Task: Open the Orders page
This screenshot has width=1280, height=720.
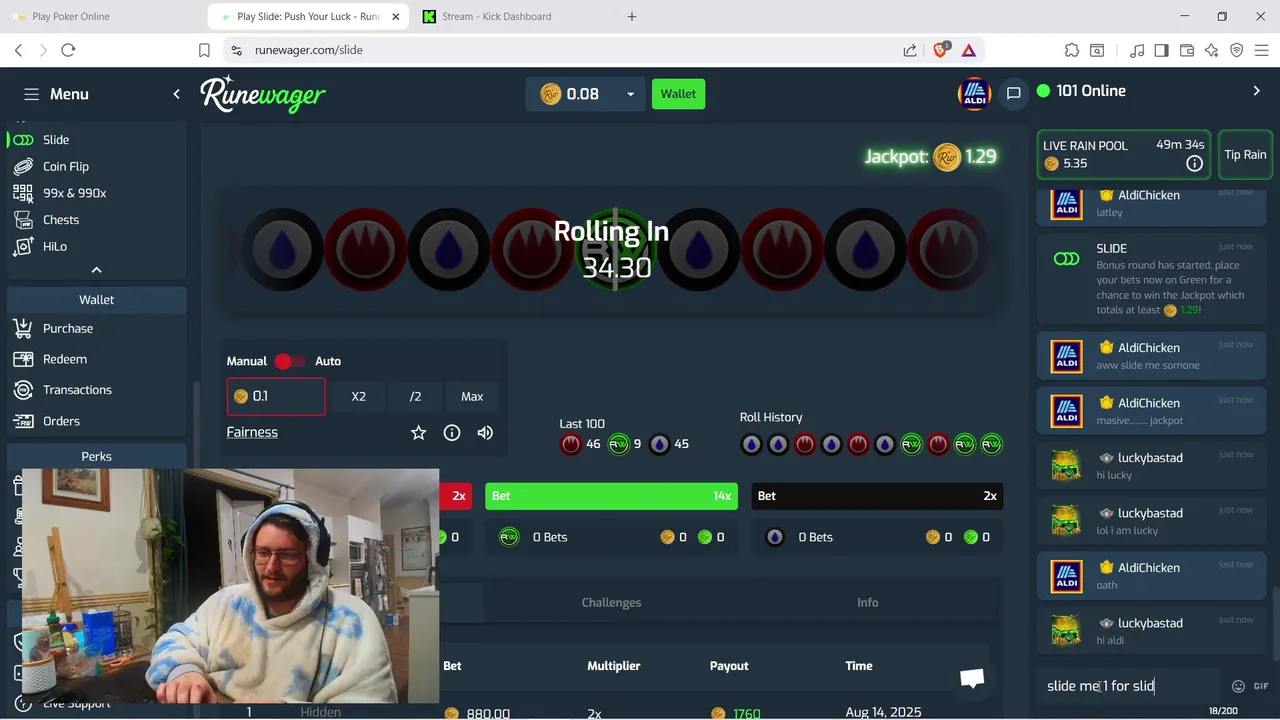Action: click(61, 421)
